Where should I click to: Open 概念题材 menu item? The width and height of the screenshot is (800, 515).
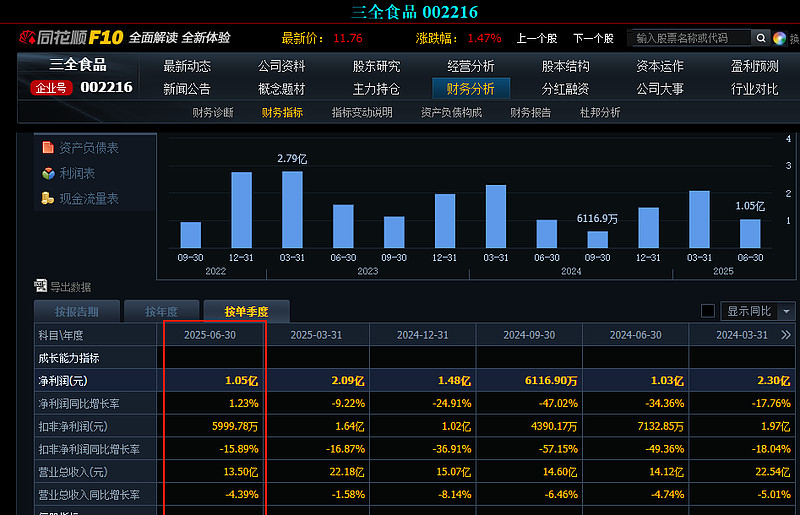(281, 89)
